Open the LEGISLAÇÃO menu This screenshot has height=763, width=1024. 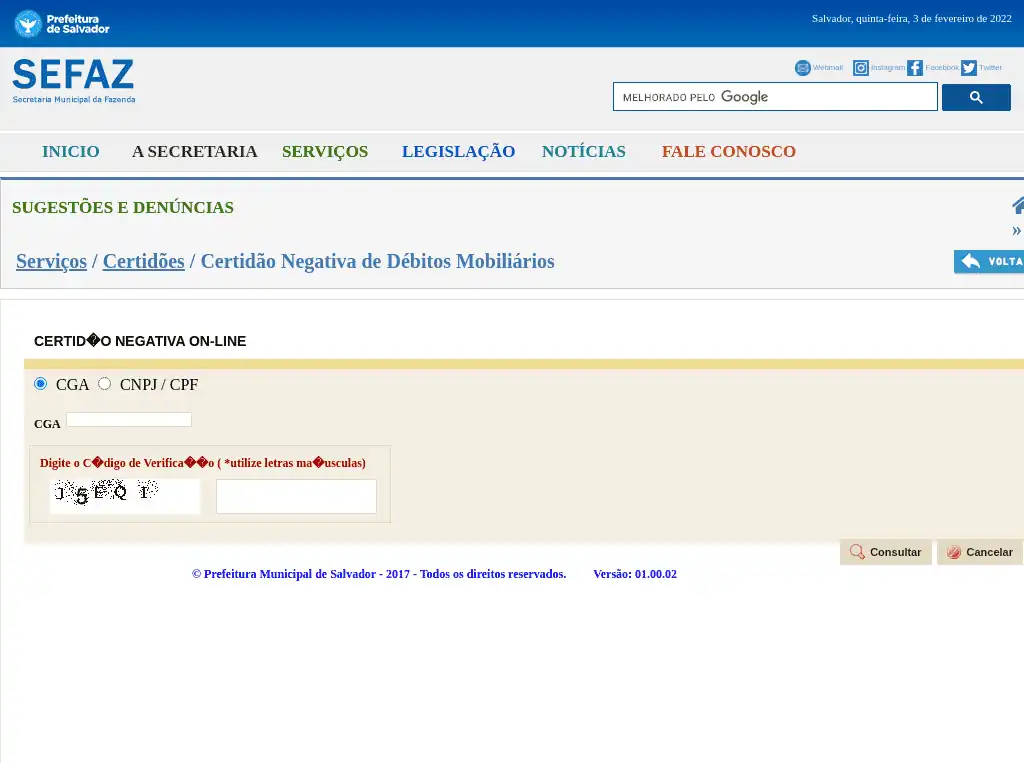(458, 152)
